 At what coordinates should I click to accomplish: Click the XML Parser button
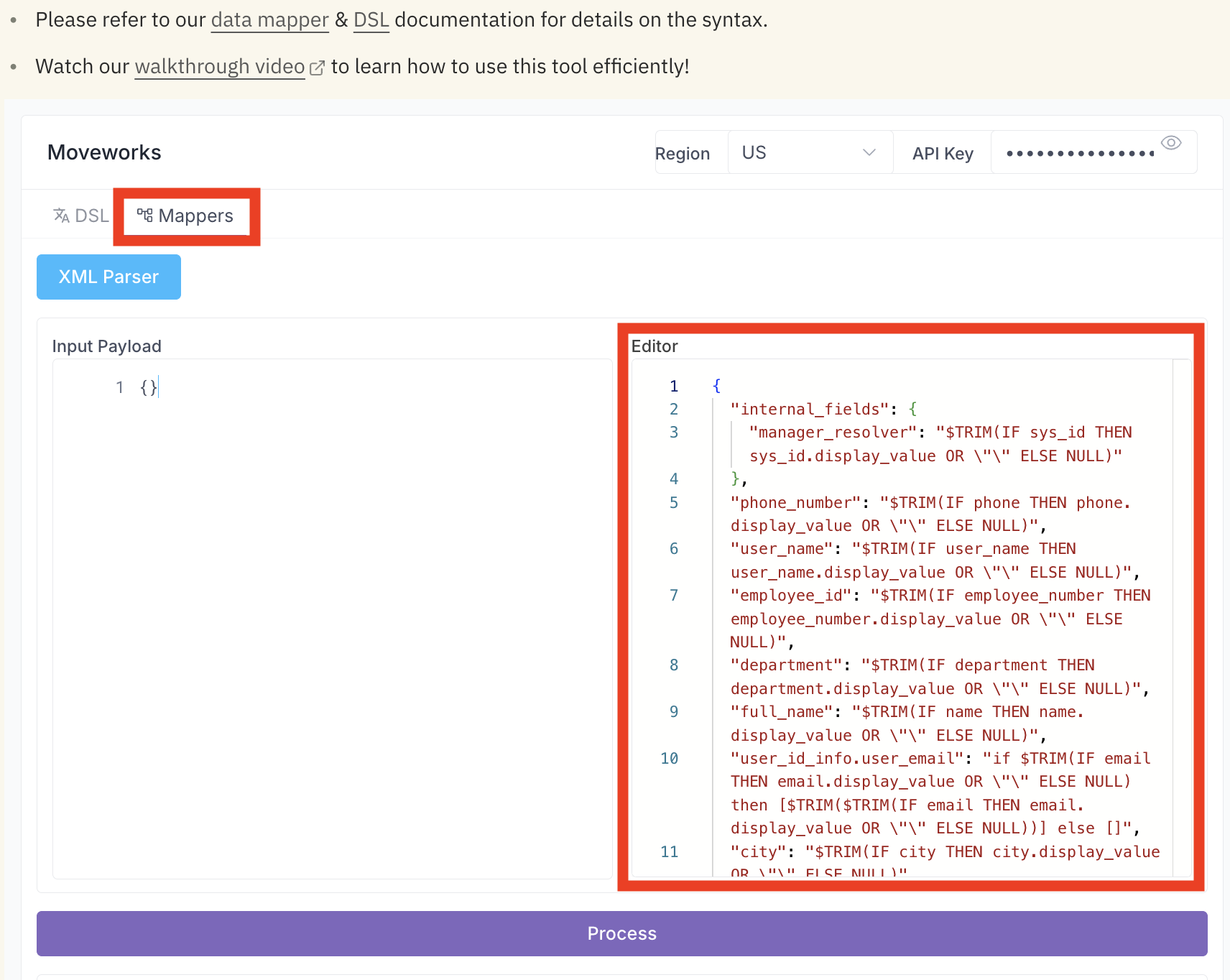(x=108, y=277)
